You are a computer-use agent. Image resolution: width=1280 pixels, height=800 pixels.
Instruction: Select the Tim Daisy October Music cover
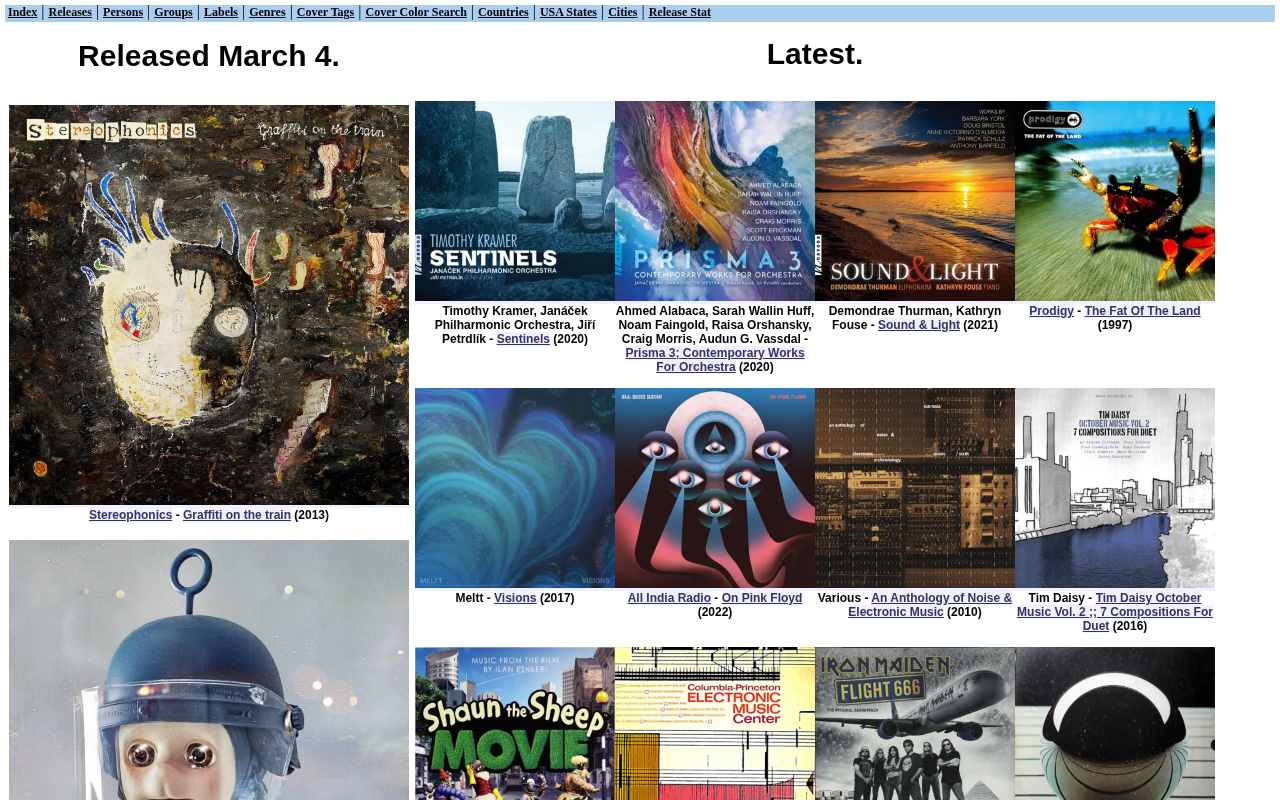(x=1115, y=488)
